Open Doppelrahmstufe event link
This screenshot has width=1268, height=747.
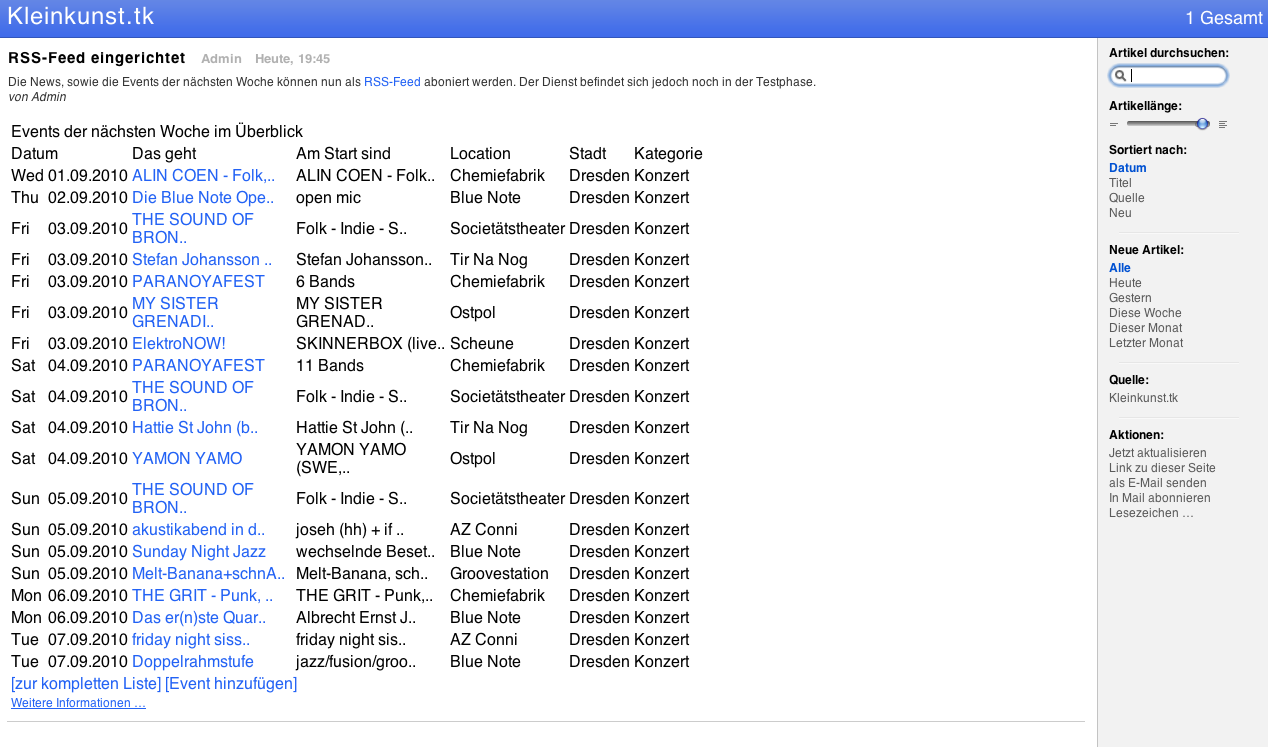(x=193, y=661)
